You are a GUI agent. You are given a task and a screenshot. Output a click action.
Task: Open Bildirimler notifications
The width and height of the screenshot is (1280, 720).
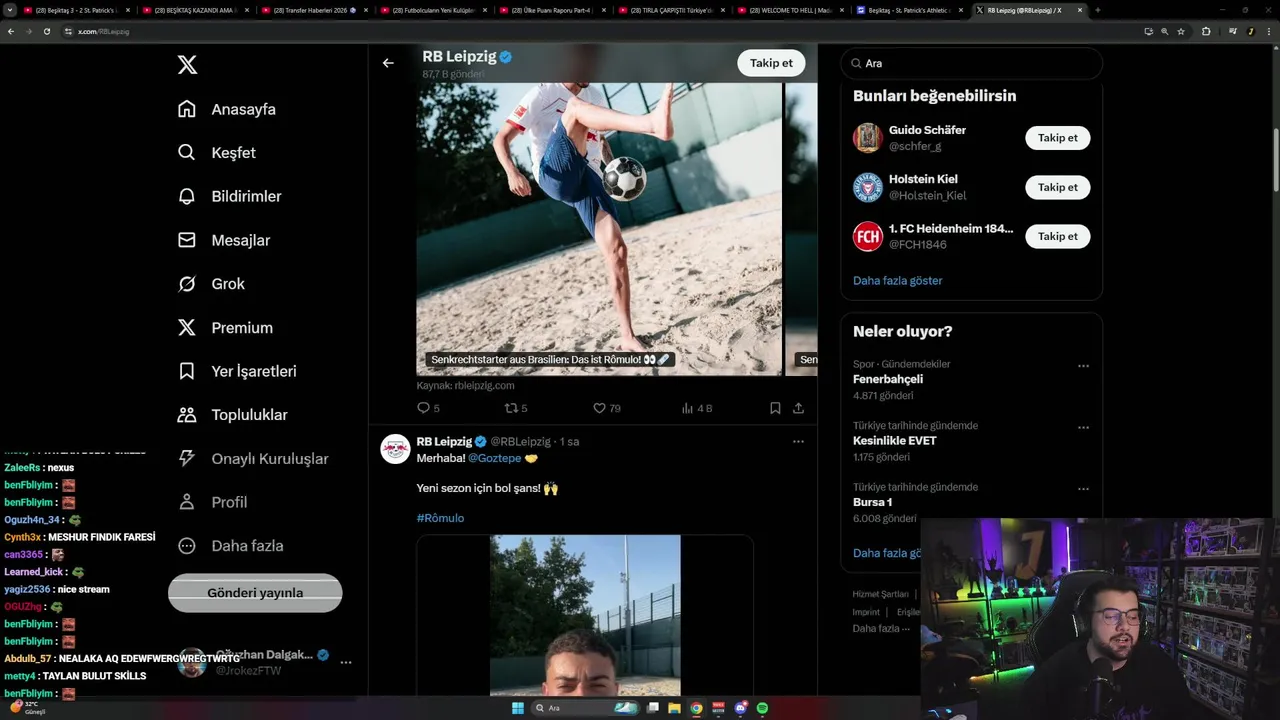tap(229, 197)
